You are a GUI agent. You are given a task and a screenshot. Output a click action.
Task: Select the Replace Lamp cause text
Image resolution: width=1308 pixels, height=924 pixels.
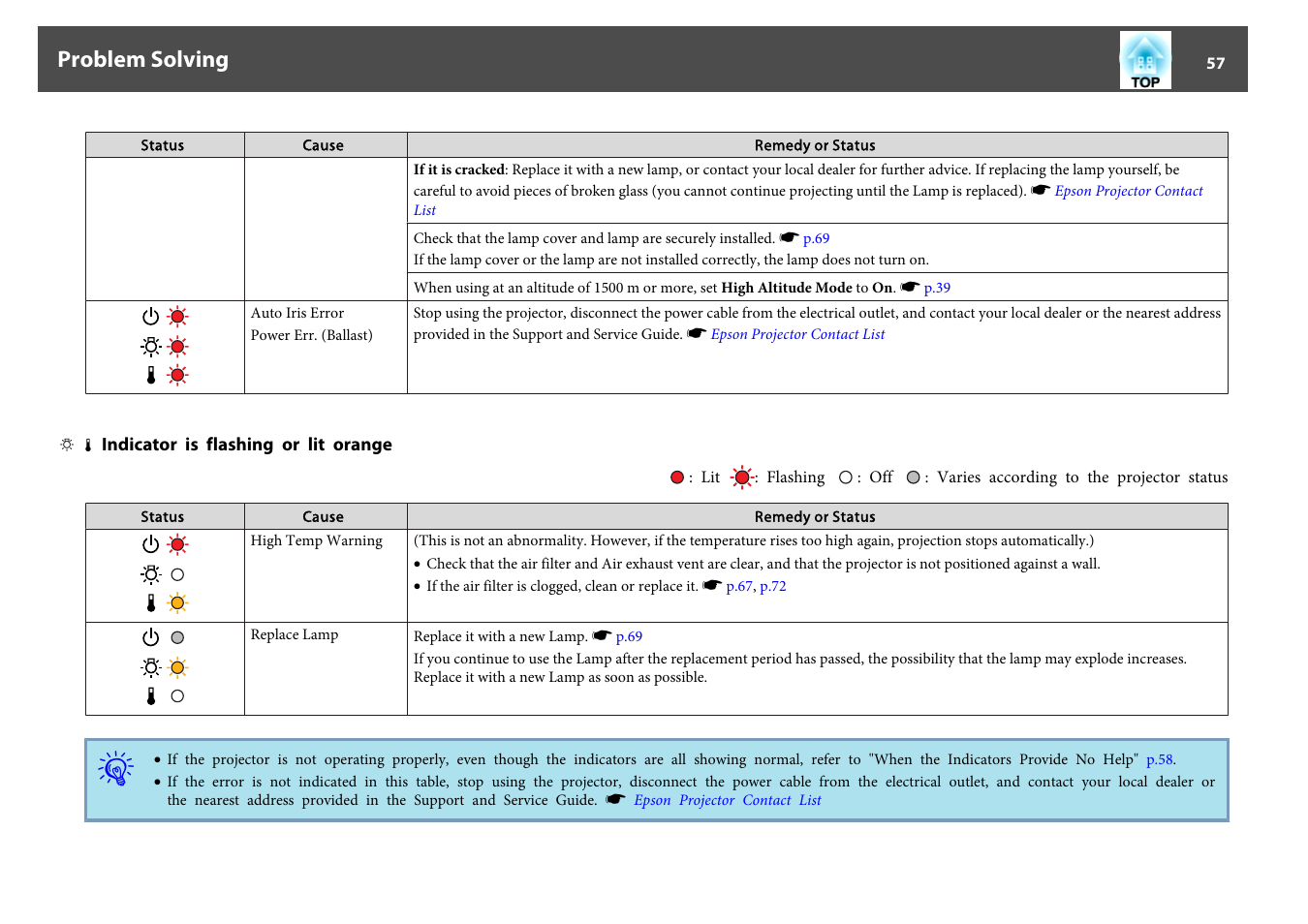295,634
